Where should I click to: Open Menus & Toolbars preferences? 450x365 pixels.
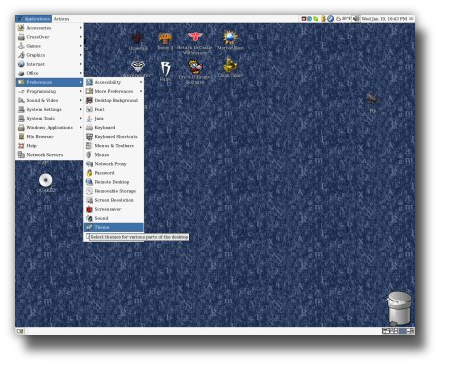114,146
